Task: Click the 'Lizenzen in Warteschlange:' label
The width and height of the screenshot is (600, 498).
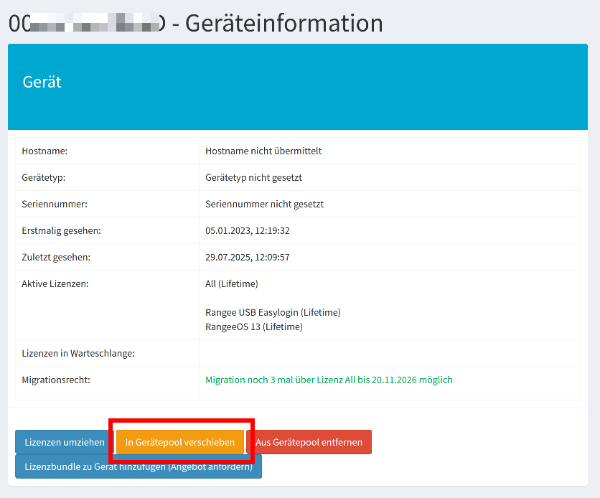Action: click(x=78, y=354)
